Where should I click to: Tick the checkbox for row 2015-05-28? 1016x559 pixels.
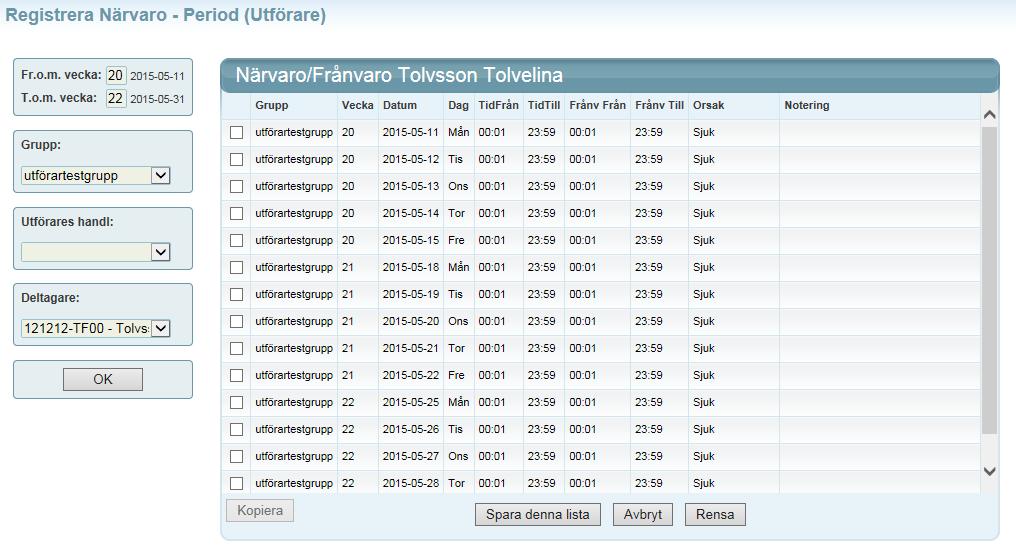click(x=237, y=483)
